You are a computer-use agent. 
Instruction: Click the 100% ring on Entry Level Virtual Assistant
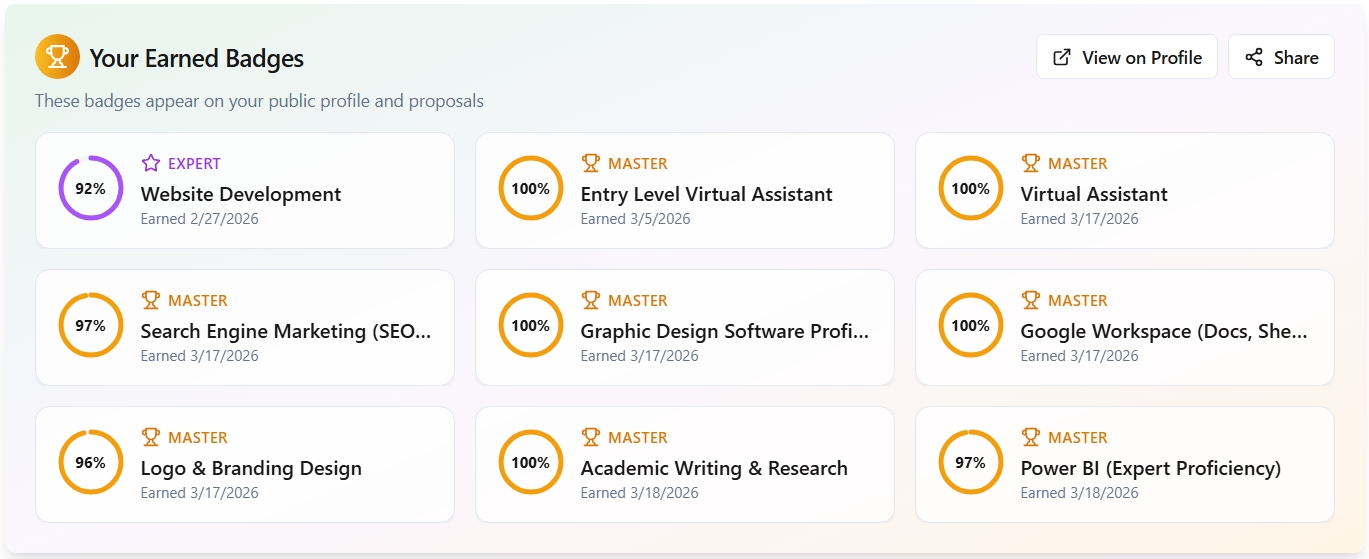click(x=531, y=188)
